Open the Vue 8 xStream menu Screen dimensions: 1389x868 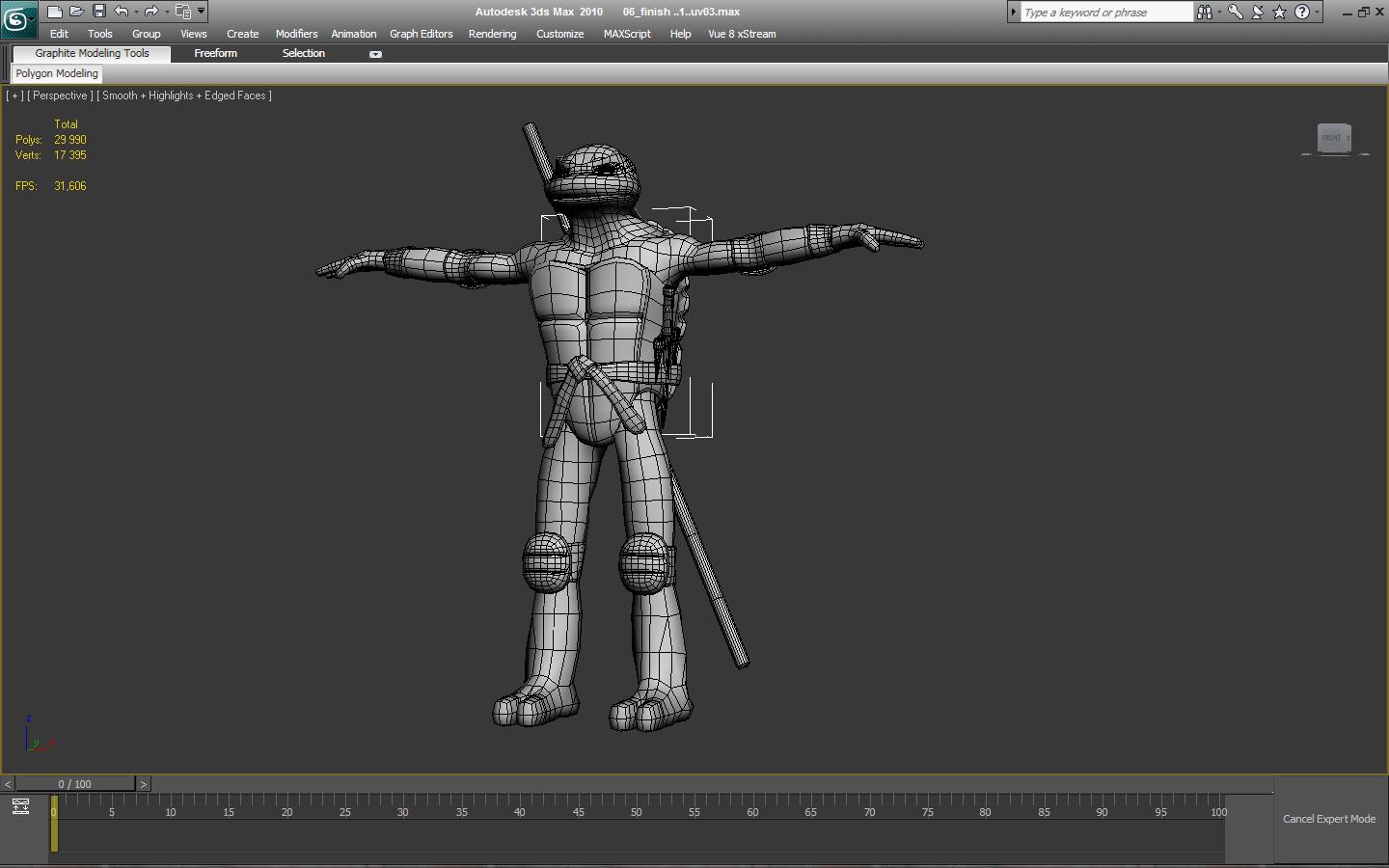[742, 34]
